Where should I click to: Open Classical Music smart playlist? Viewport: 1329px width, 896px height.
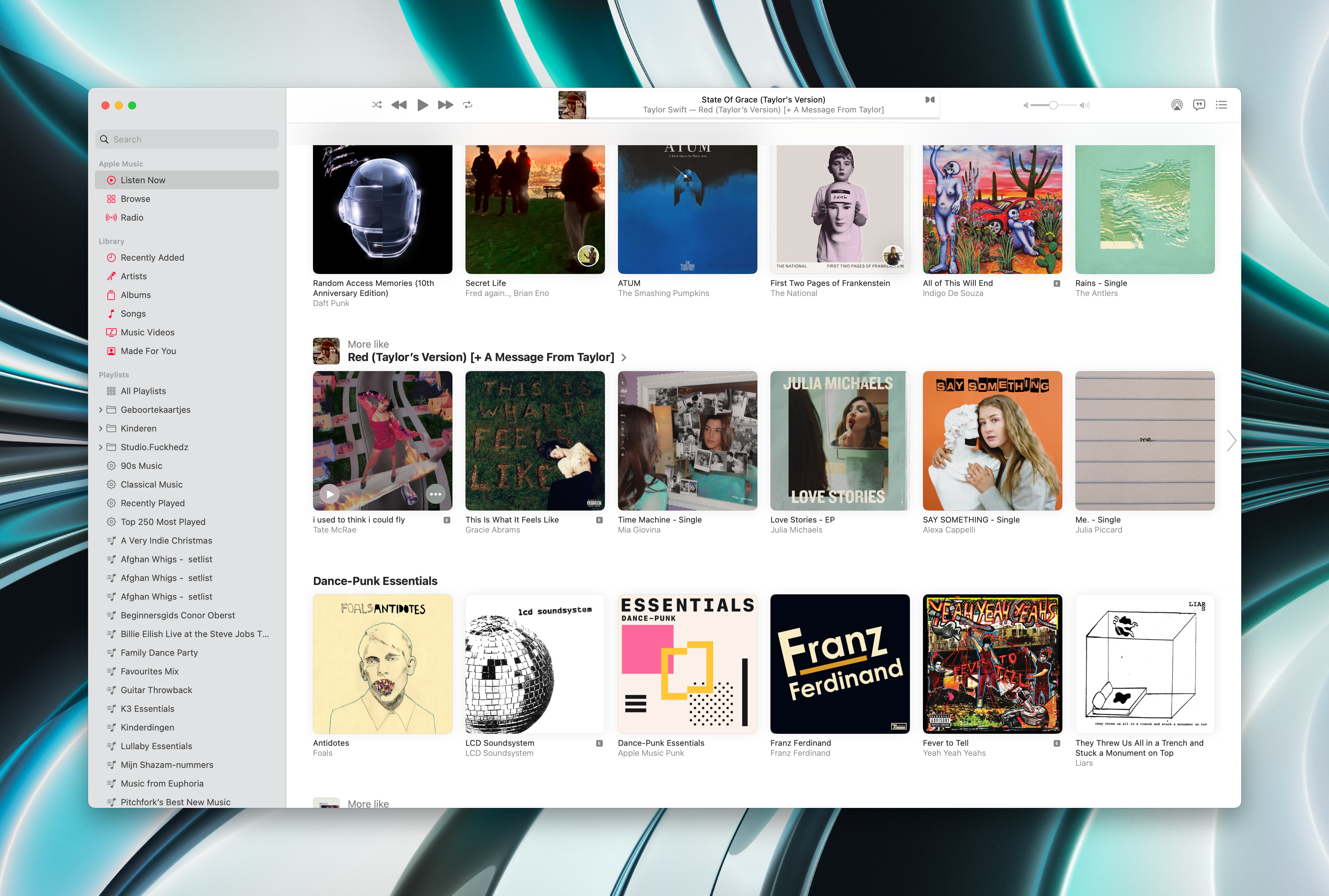coord(187,485)
